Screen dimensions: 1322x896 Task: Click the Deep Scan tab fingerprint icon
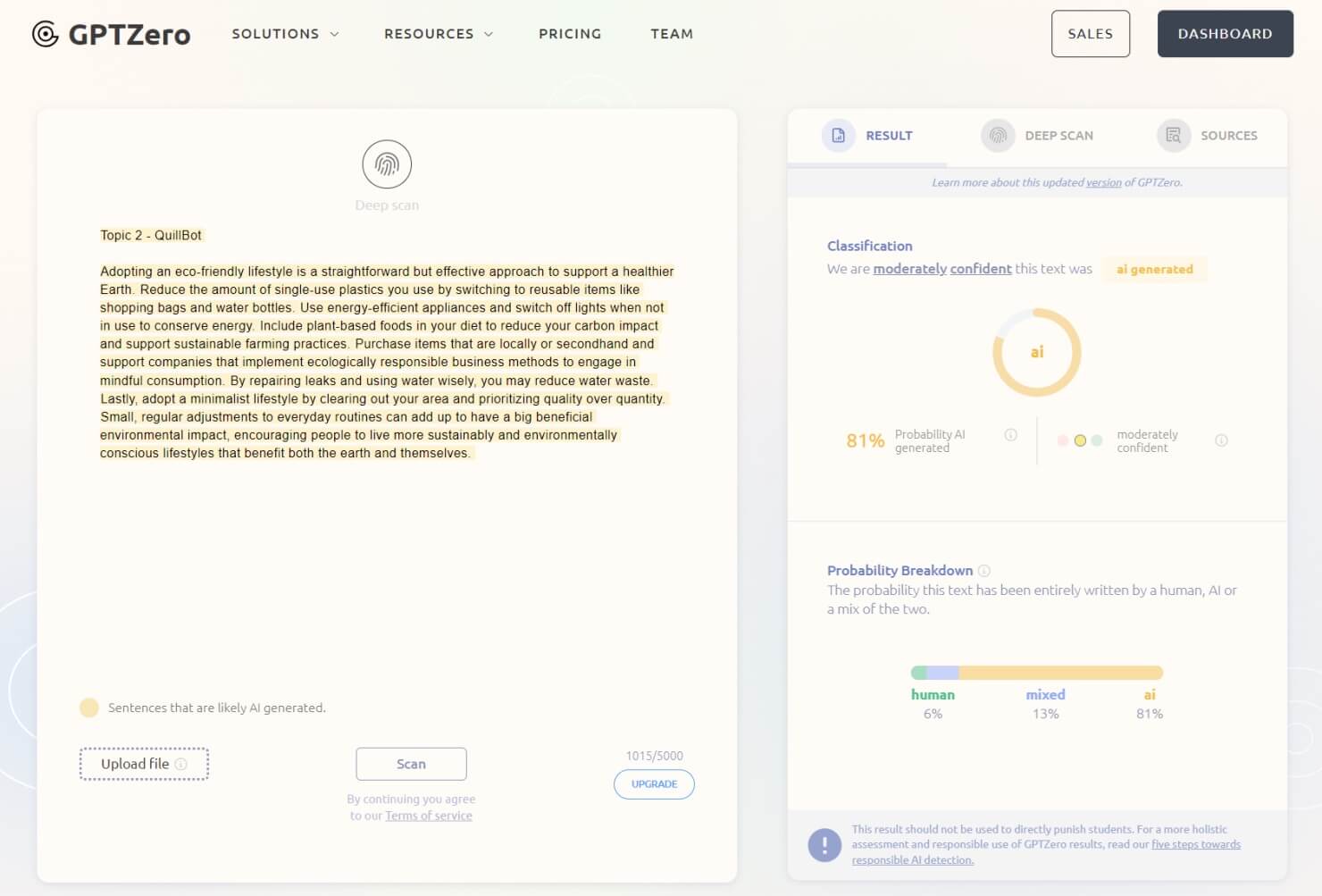pos(998,136)
